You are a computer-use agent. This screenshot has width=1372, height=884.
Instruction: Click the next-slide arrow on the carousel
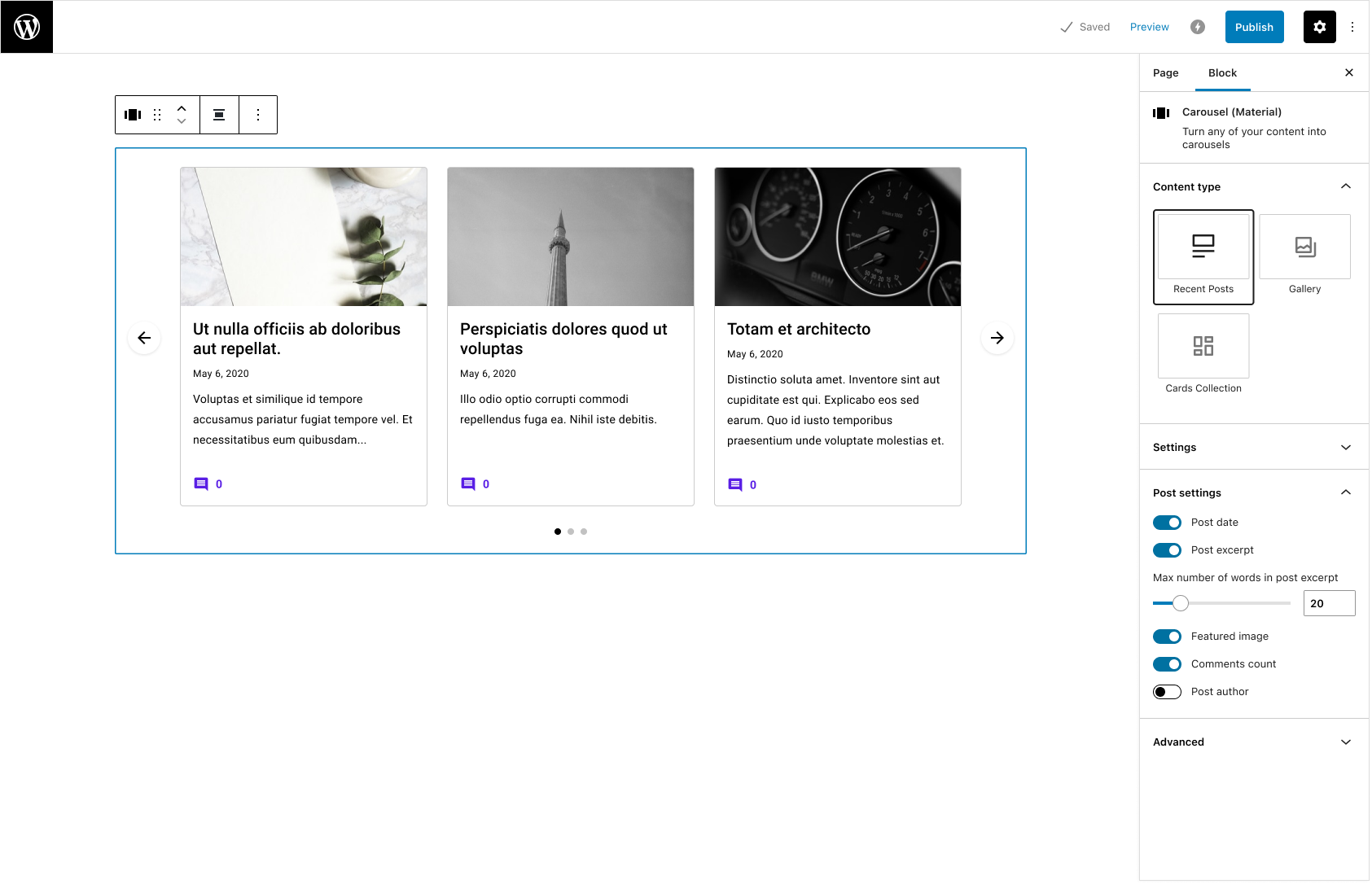click(x=997, y=337)
